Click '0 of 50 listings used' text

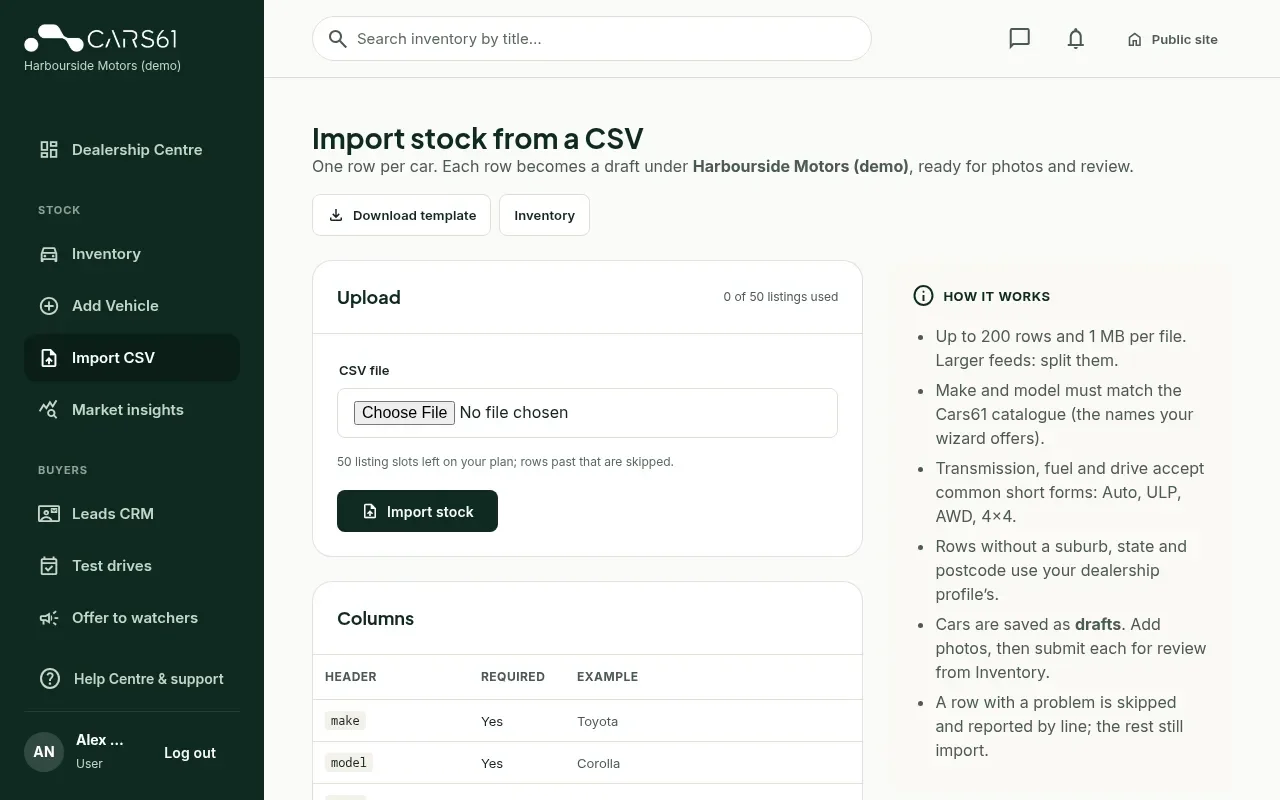(781, 297)
